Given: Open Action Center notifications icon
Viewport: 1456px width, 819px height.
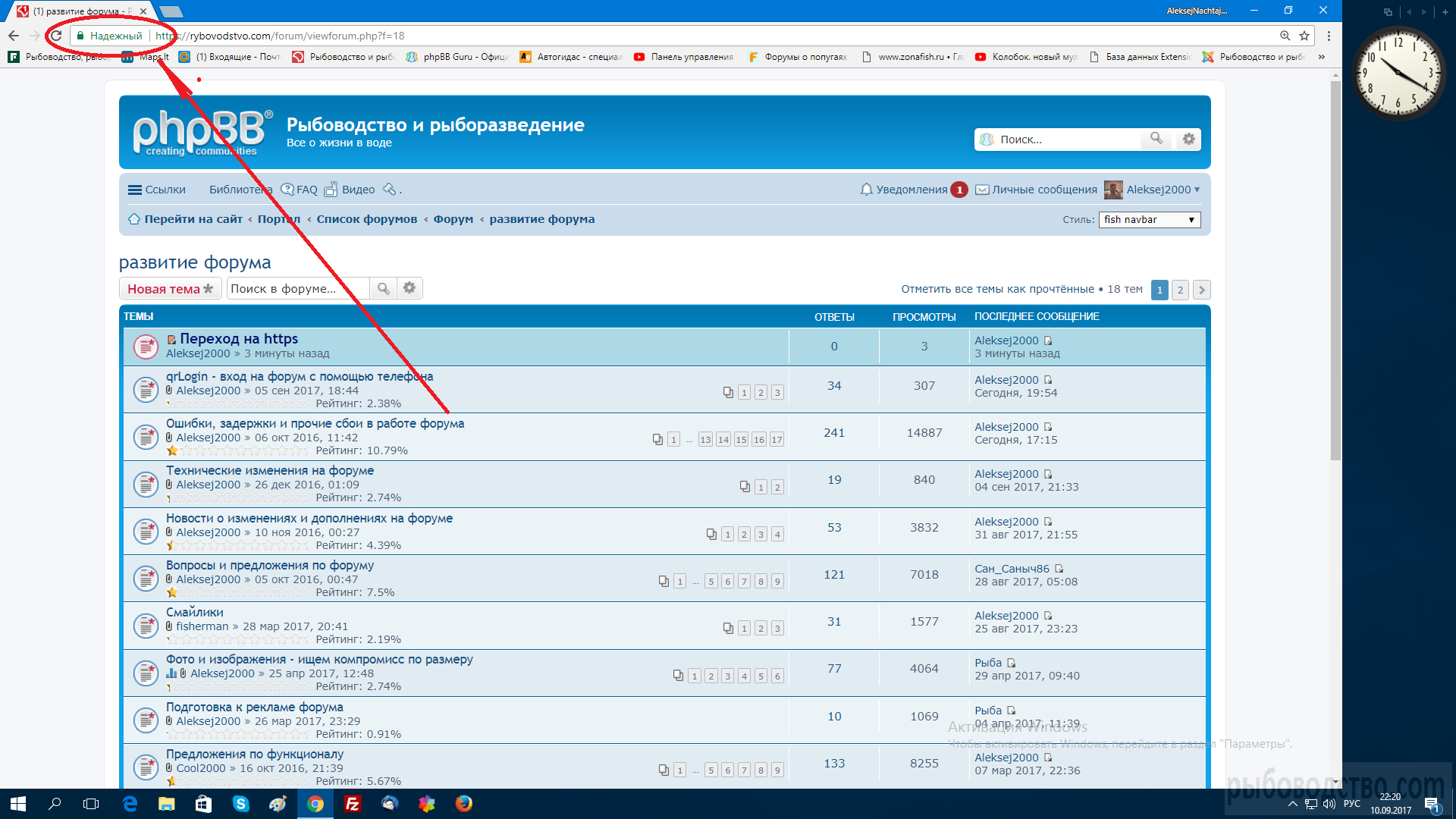Looking at the screenshot, I should 1432,805.
